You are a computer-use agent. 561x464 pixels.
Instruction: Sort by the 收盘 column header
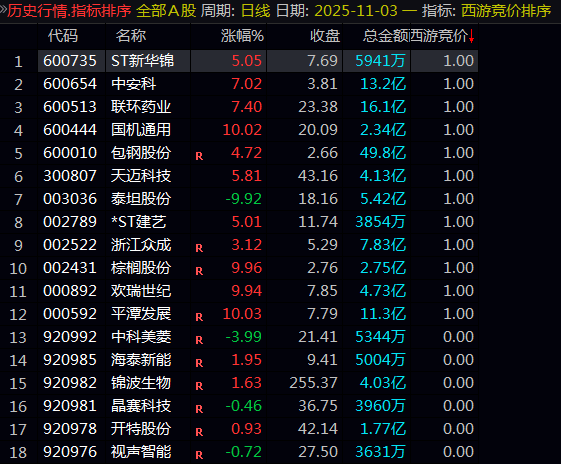pos(325,36)
